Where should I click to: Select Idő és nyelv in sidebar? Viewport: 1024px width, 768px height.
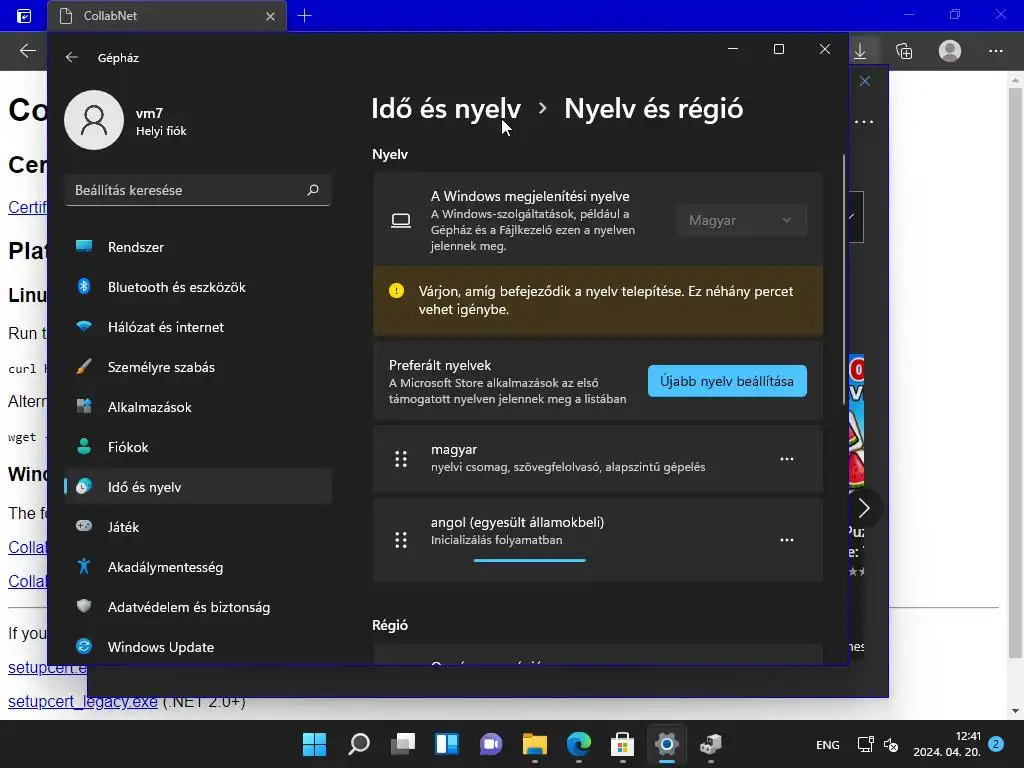[x=198, y=487]
